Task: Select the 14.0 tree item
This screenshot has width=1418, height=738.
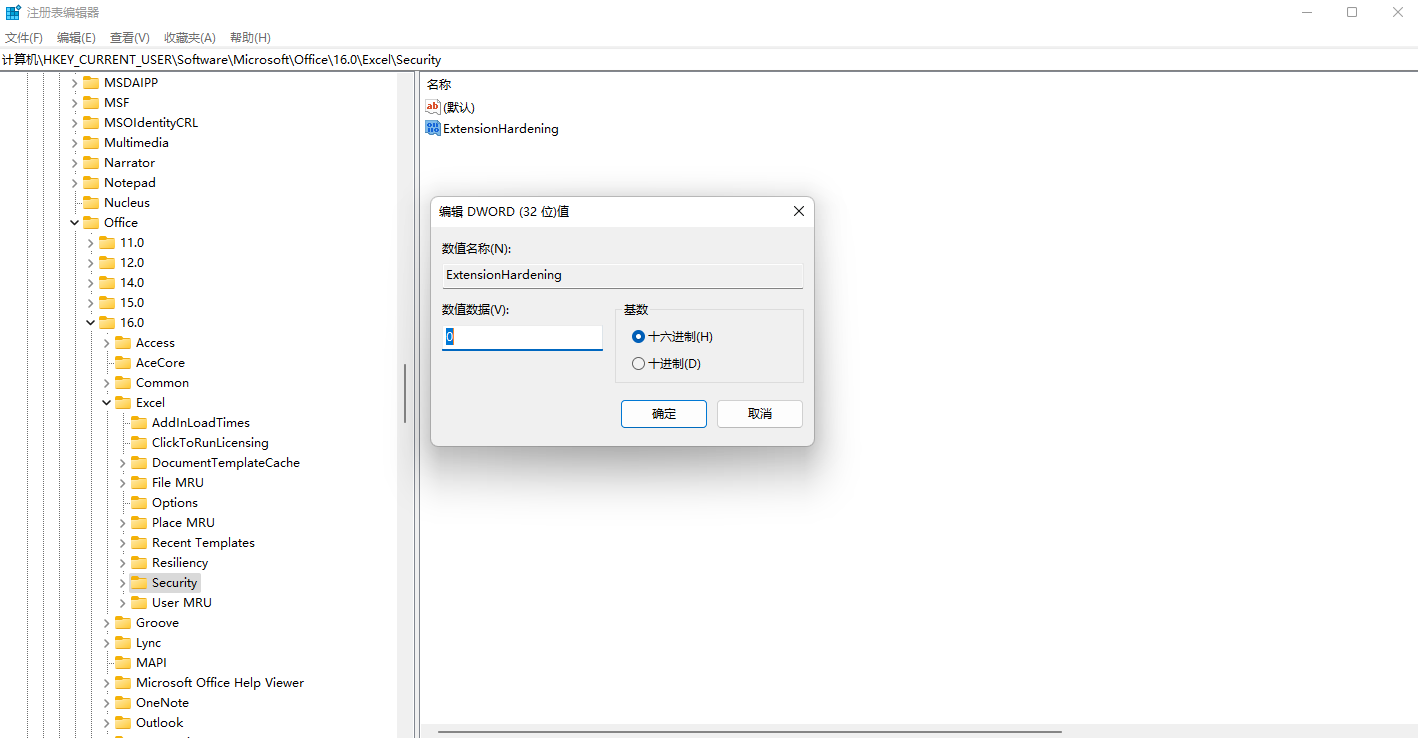Action: tap(132, 282)
